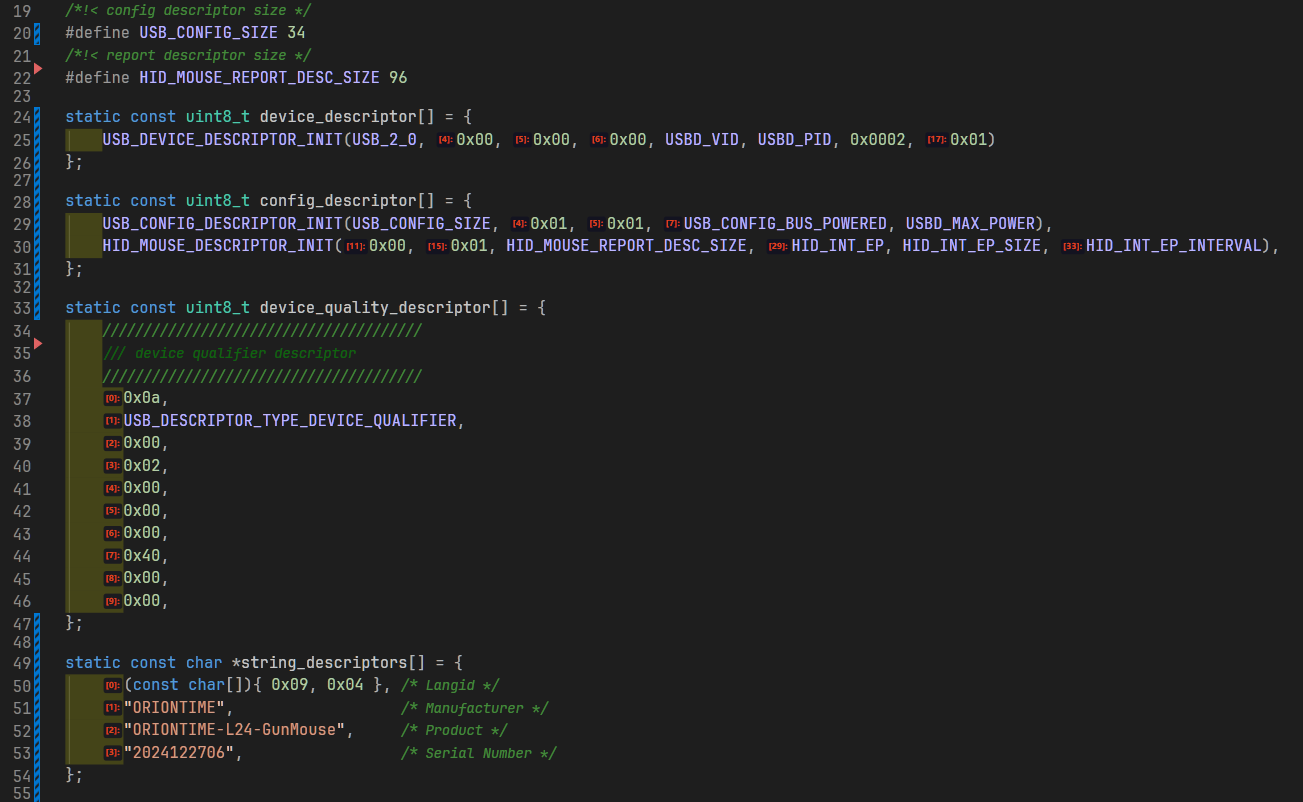Click the [11]: inlay hint on line 30

[356, 246]
